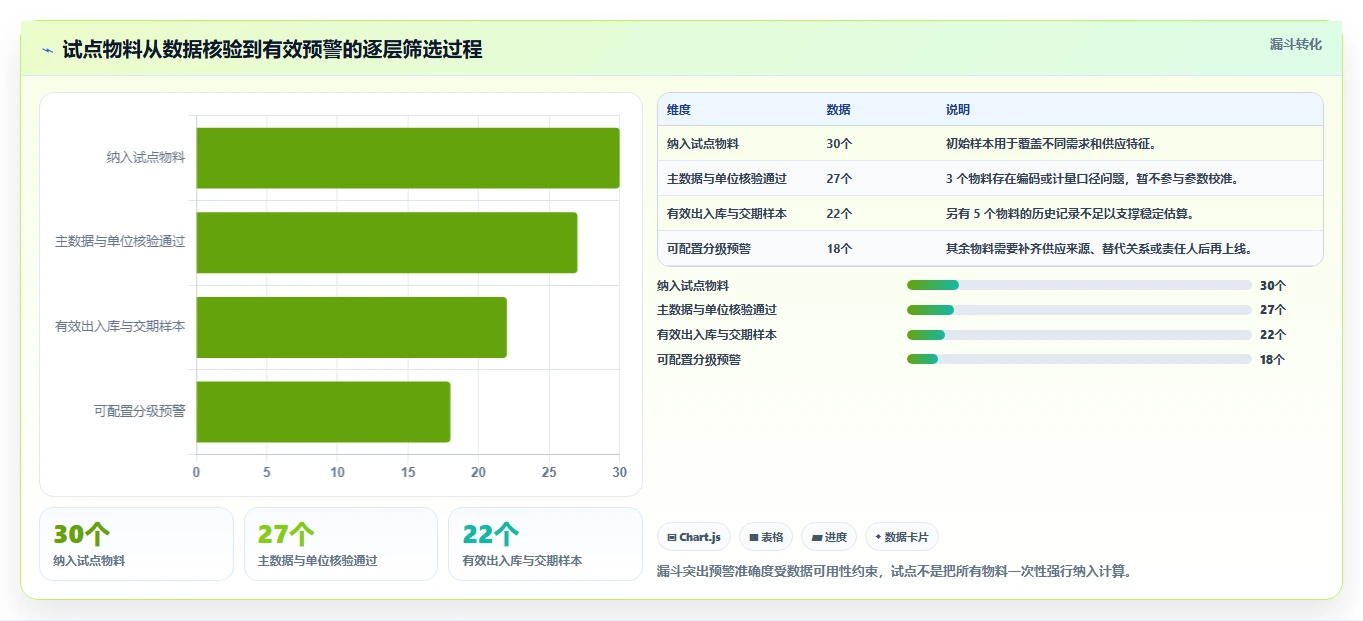Click the 主数据与单位核验通过 progress bar
1363x621 pixels.
[x=1079, y=310]
